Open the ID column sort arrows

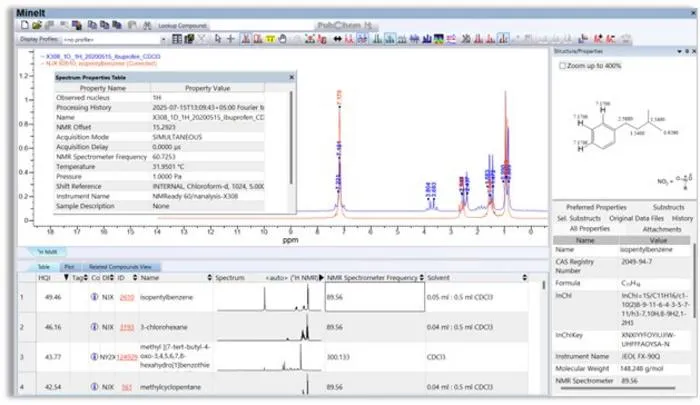click(x=135, y=277)
